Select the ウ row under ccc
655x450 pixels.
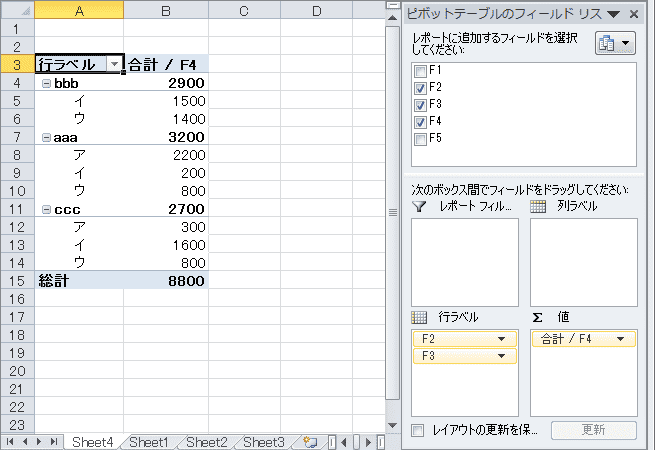tap(79, 263)
